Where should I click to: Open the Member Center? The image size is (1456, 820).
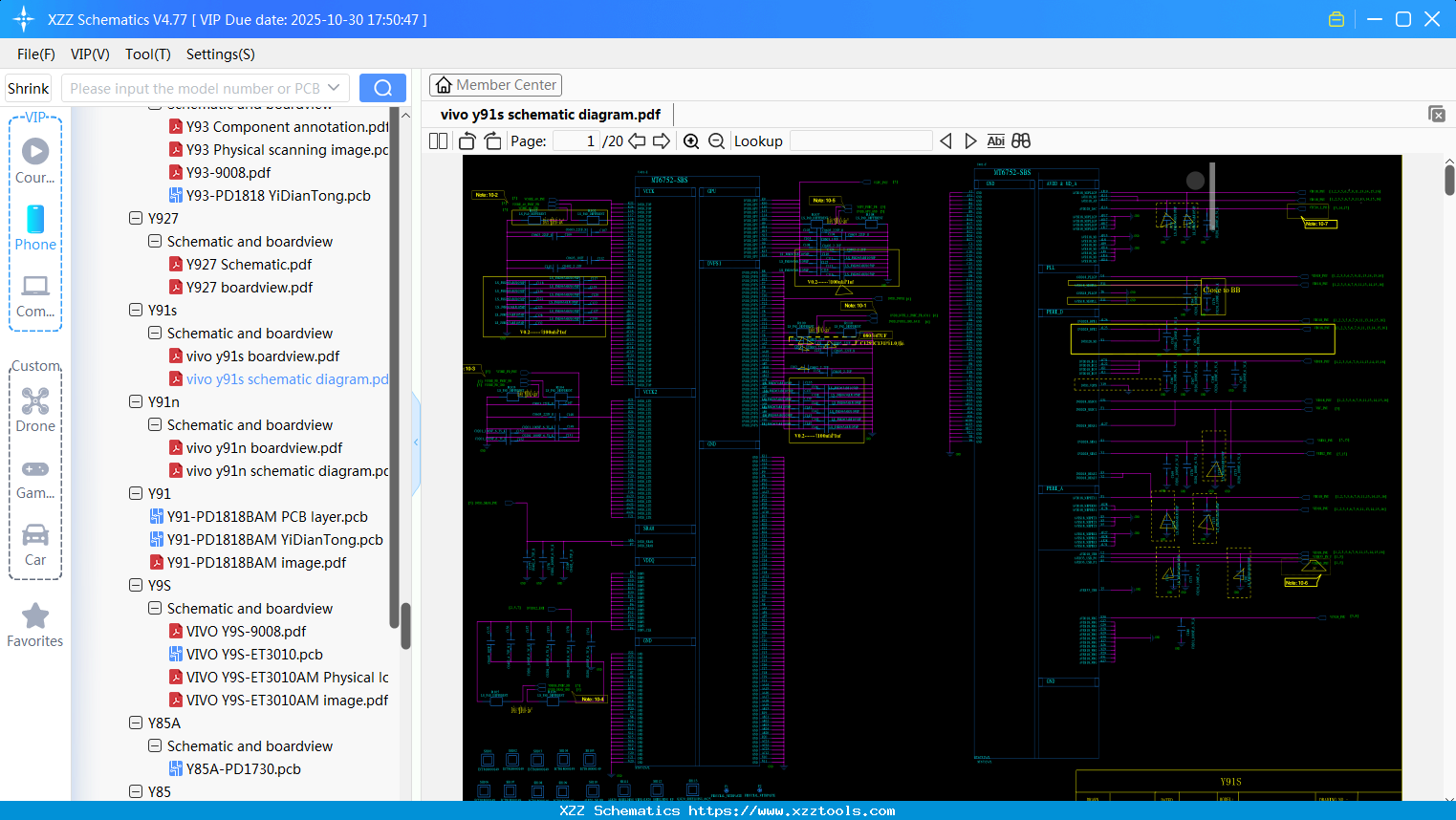(x=495, y=85)
